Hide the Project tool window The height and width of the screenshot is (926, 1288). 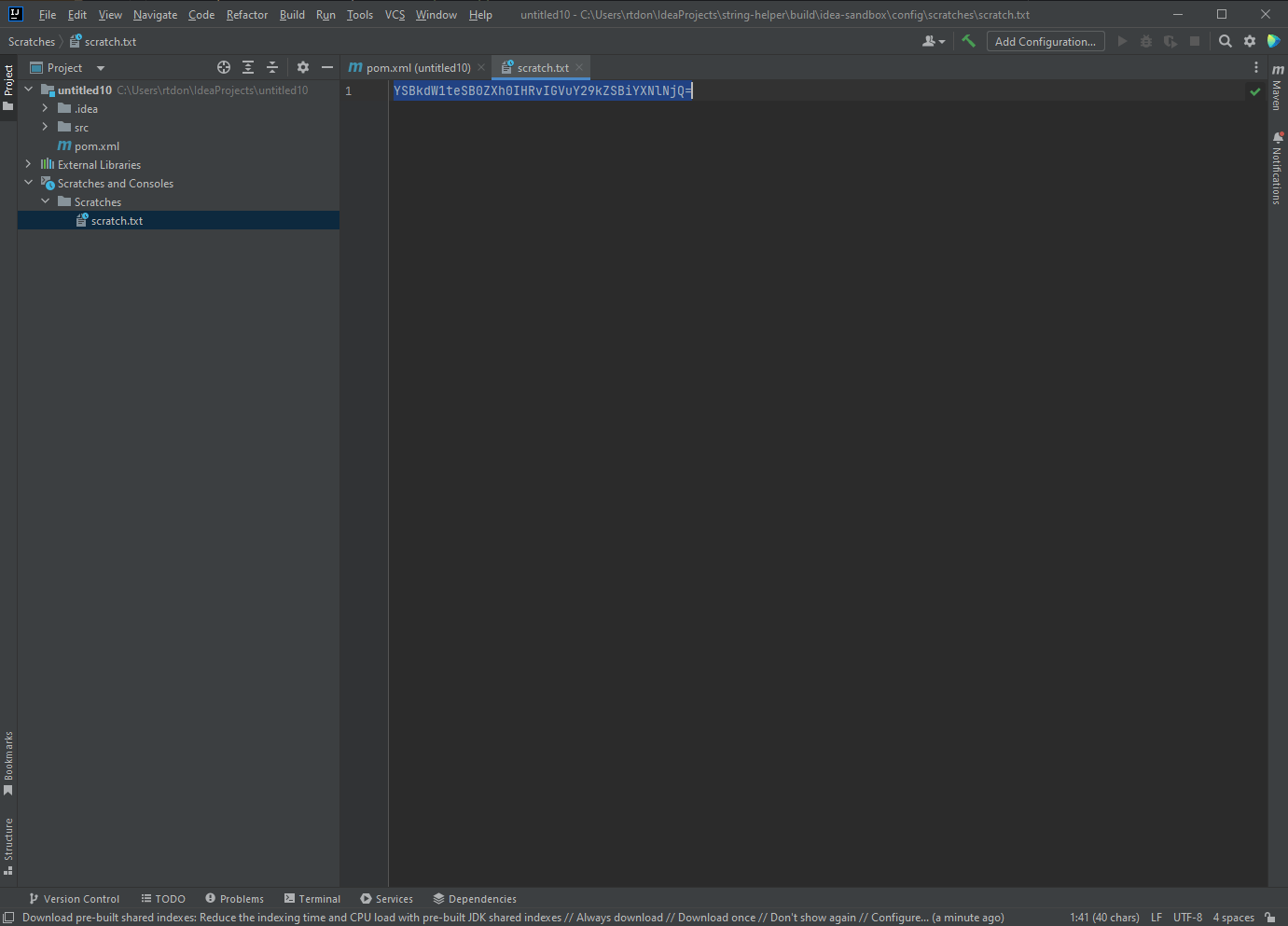tap(327, 67)
